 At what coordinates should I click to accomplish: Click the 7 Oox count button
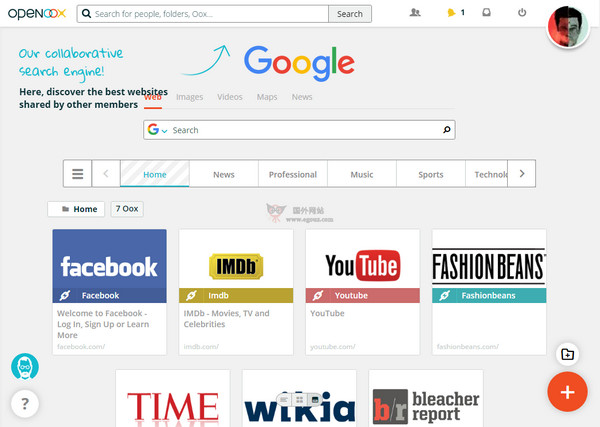[x=127, y=209]
